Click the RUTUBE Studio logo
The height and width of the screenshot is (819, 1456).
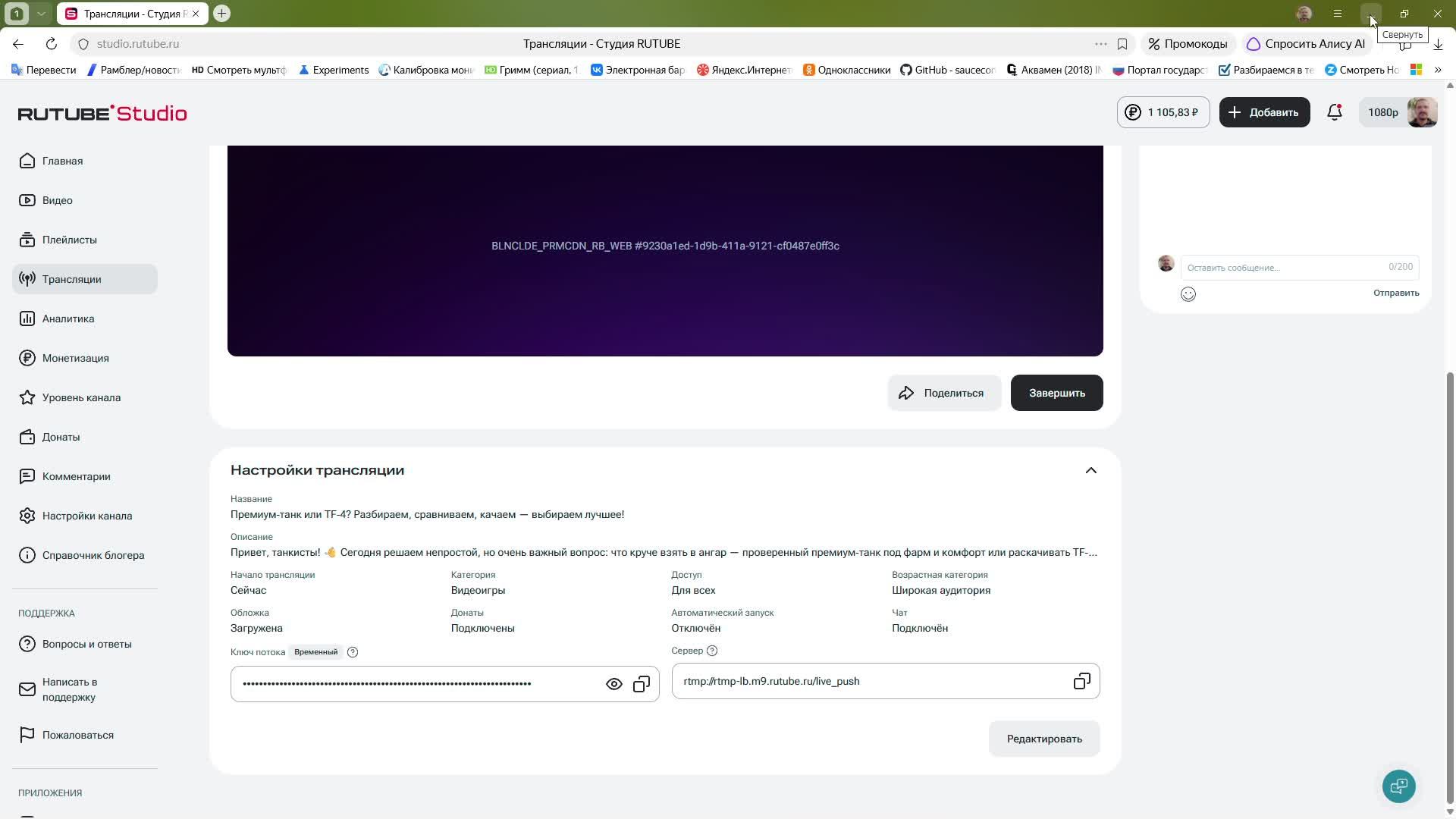[102, 113]
